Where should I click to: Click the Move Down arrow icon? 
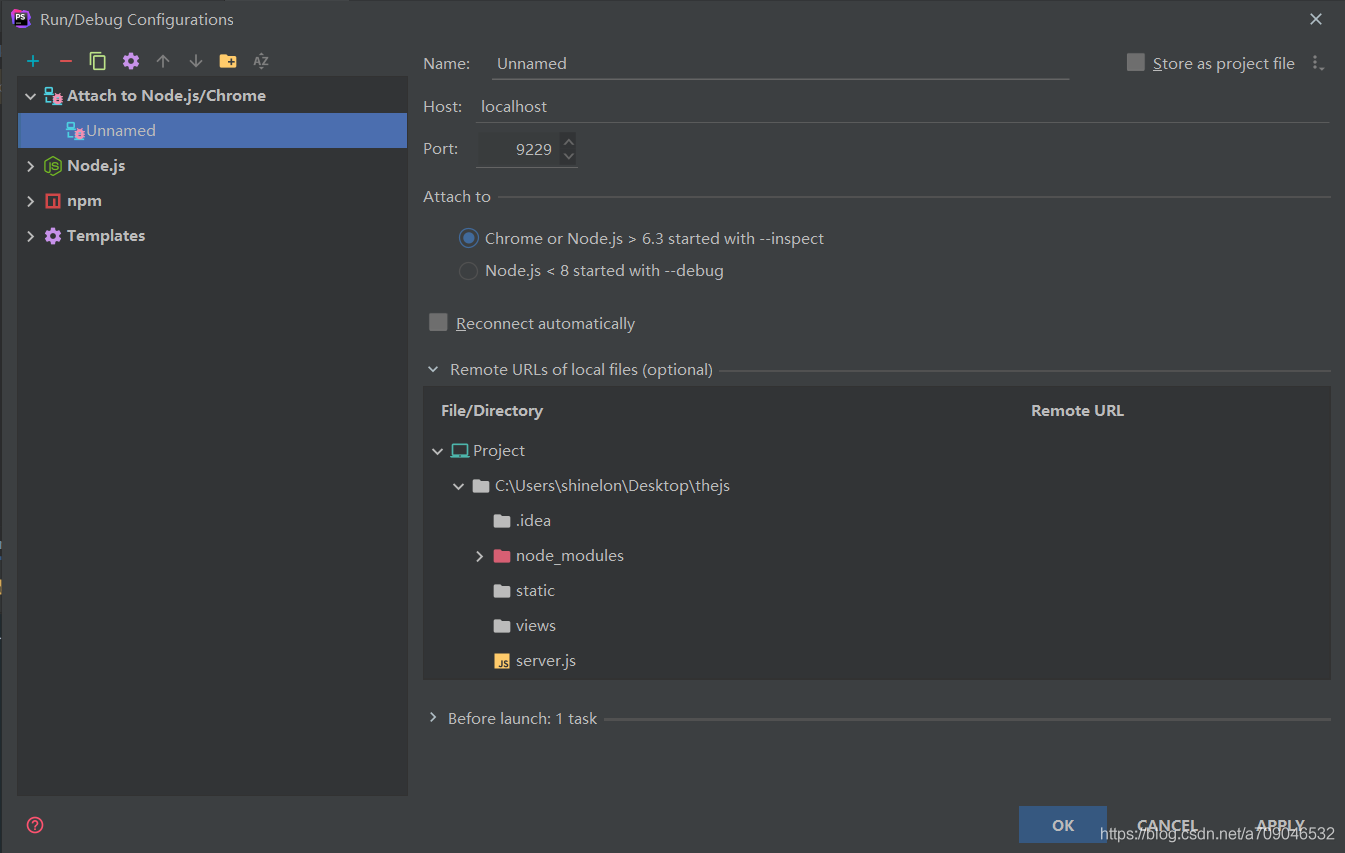point(196,61)
